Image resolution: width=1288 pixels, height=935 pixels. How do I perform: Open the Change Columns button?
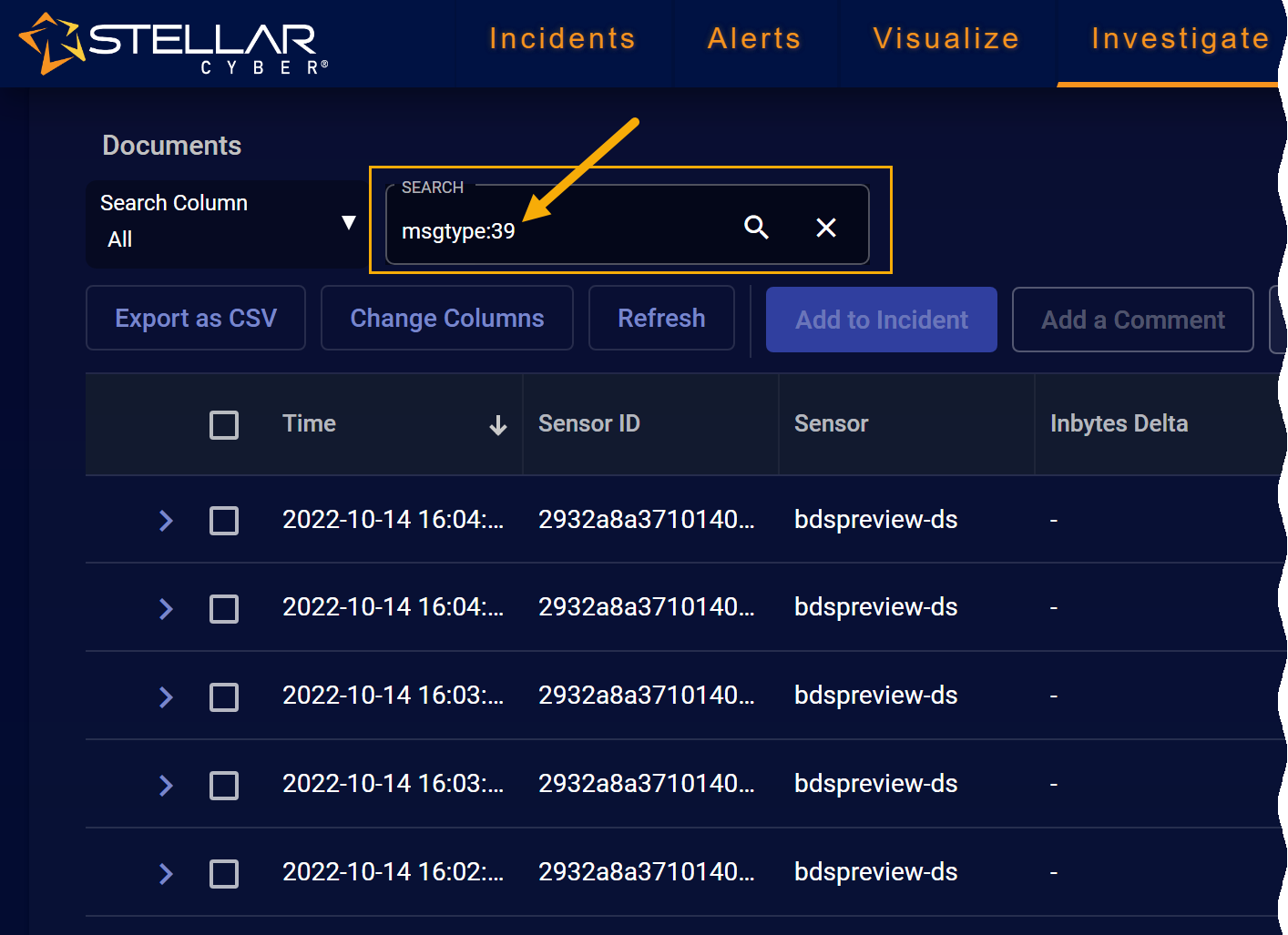click(447, 318)
